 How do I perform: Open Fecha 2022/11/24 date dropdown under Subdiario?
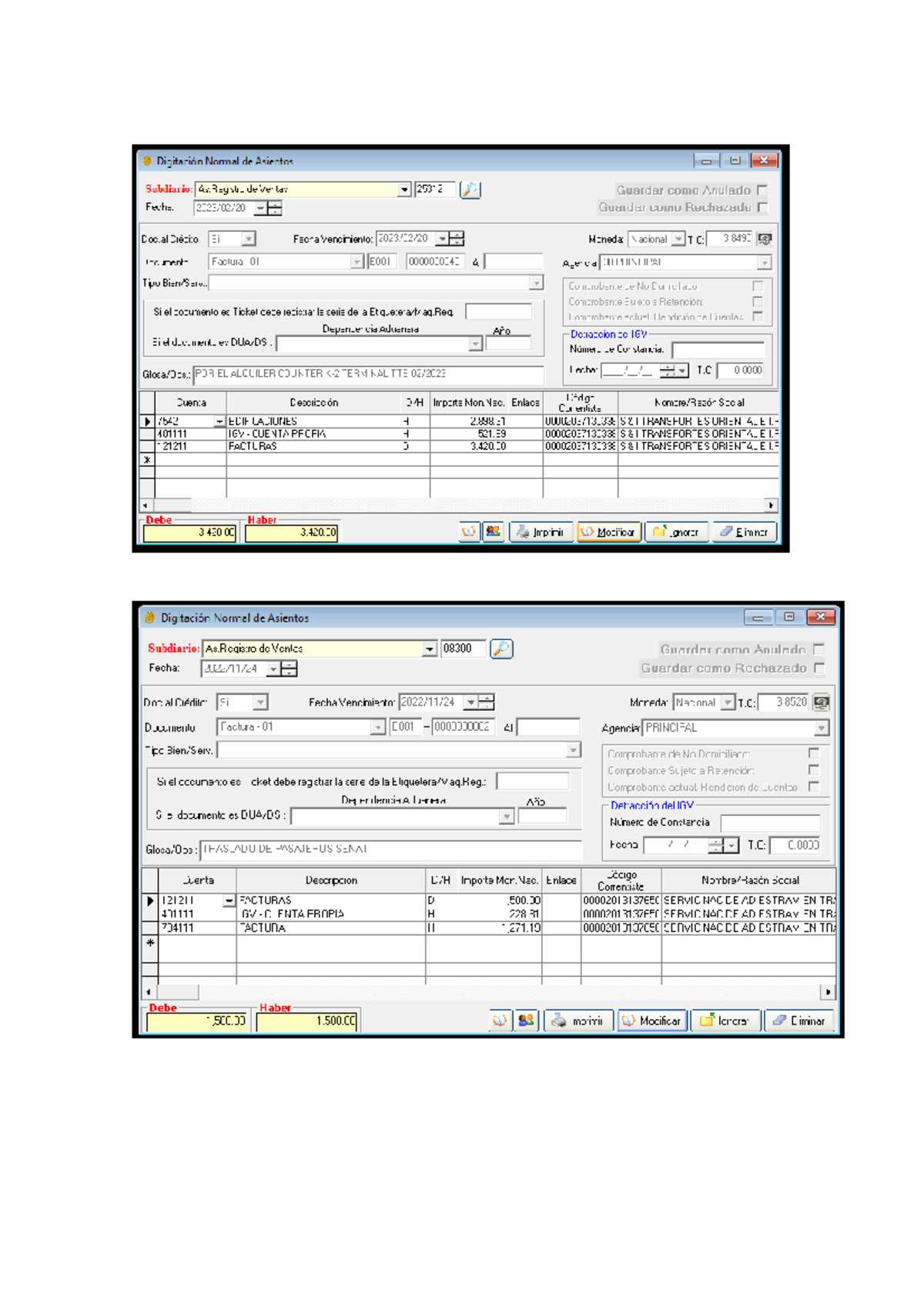click(273, 669)
